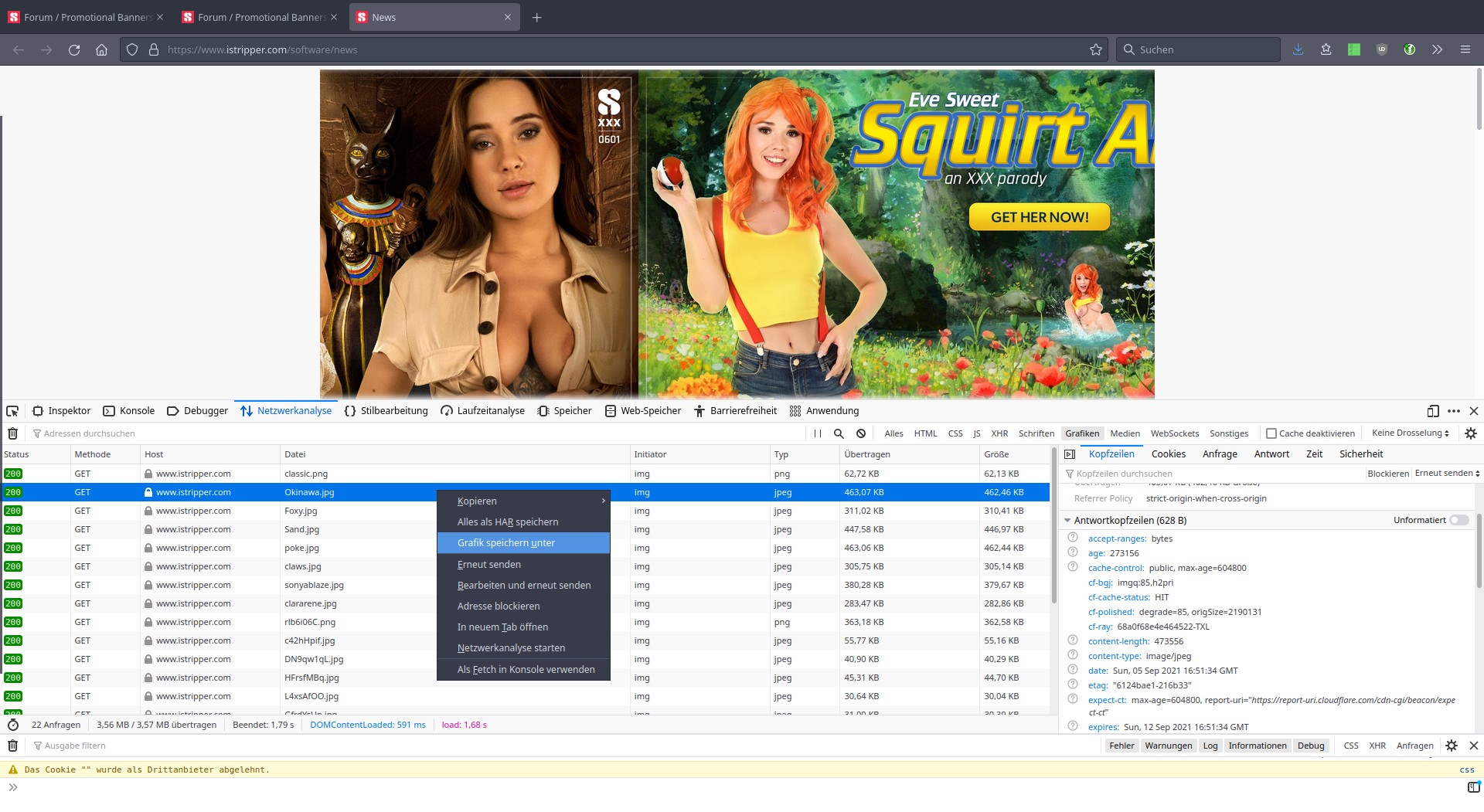Open devtools more options ellipsis
The width and height of the screenshot is (1484, 812).
point(1453,411)
